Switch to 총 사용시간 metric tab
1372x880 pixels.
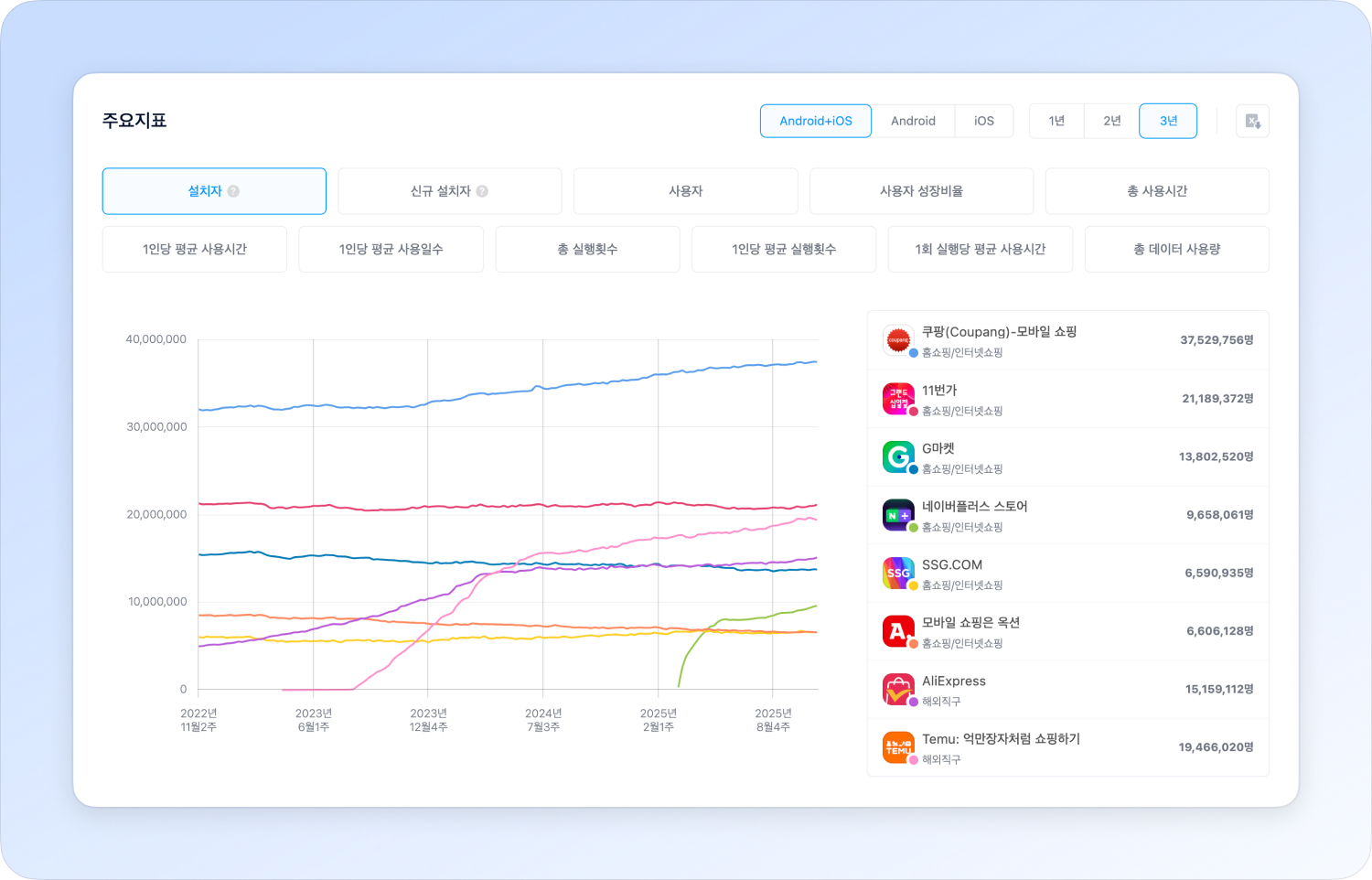point(1156,191)
